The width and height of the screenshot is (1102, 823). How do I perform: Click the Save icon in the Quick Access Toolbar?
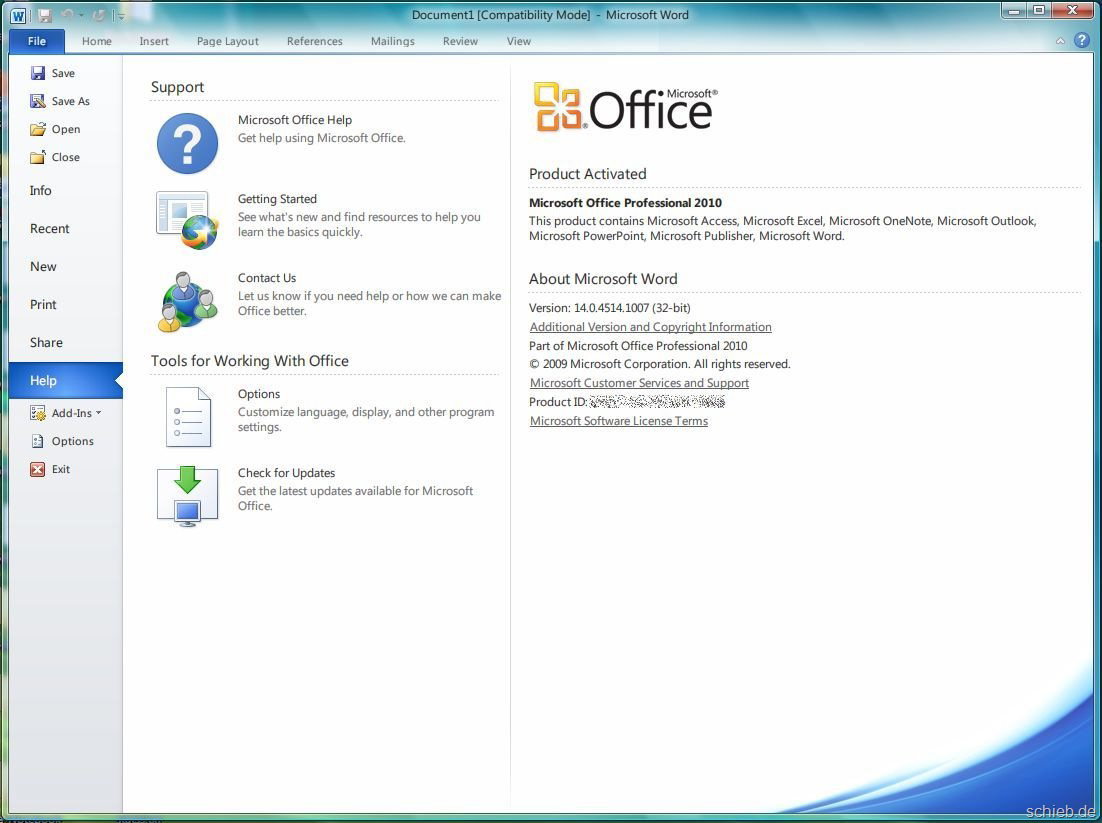[x=45, y=15]
